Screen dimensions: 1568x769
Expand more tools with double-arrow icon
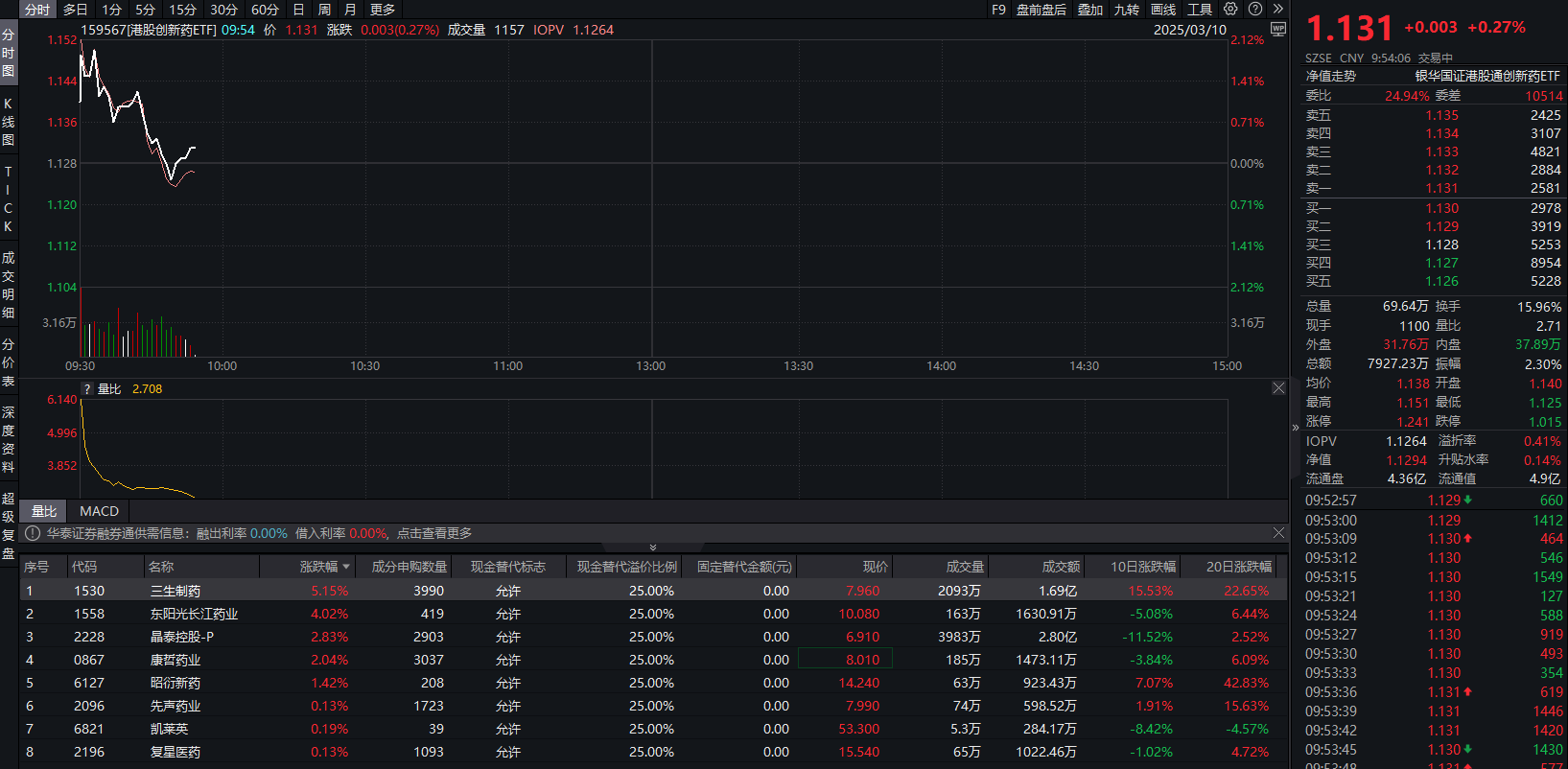(x=1277, y=9)
